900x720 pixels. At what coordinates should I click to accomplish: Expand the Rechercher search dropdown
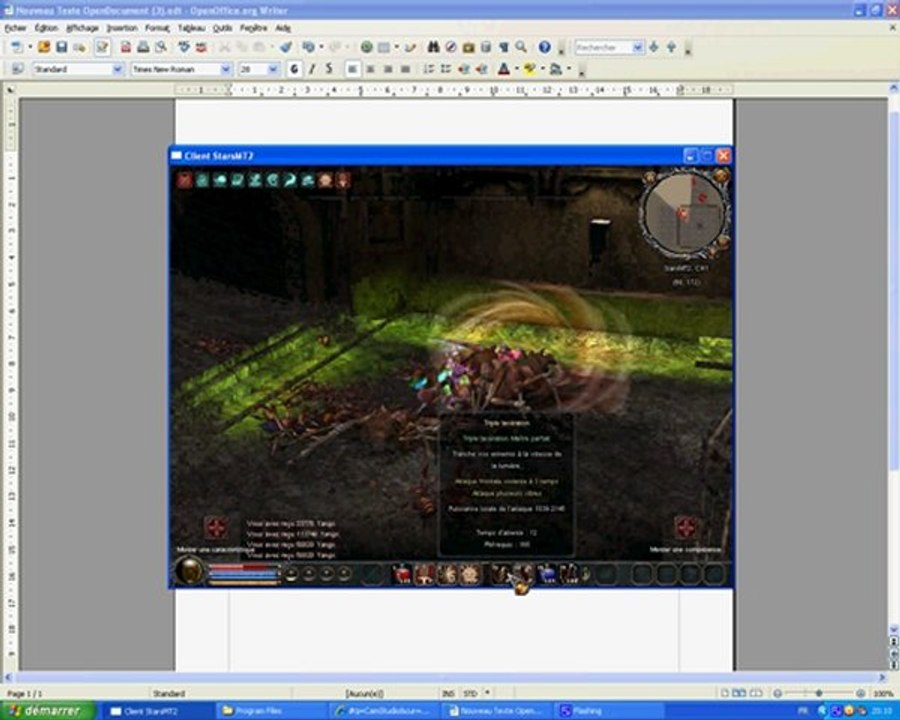pyautogui.click(x=638, y=48)
